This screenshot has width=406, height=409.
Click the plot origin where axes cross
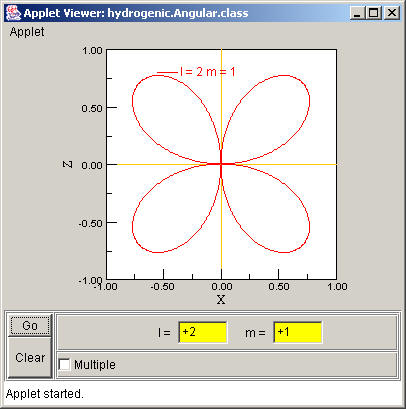coord(221,164)
